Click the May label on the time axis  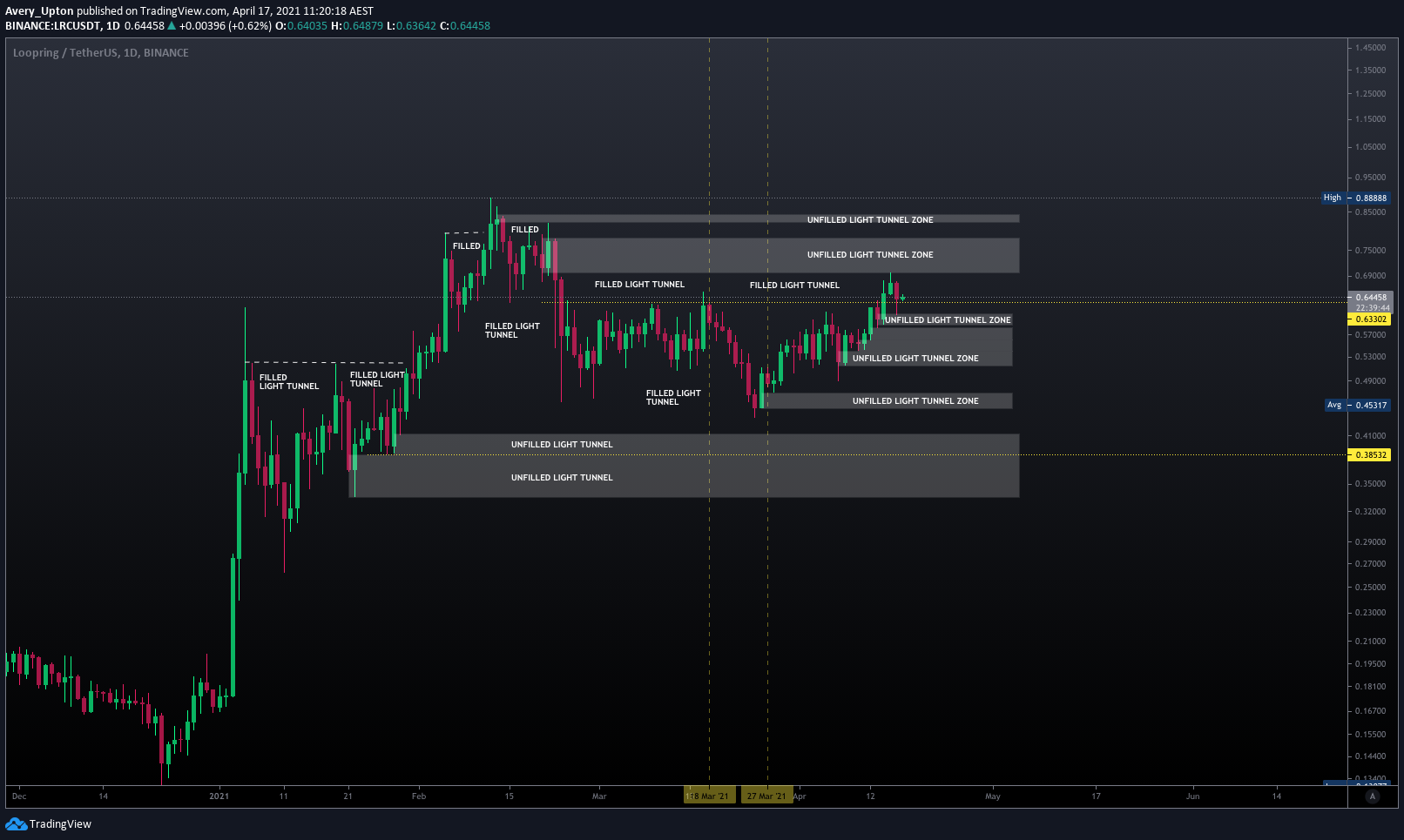pos(993,796)
